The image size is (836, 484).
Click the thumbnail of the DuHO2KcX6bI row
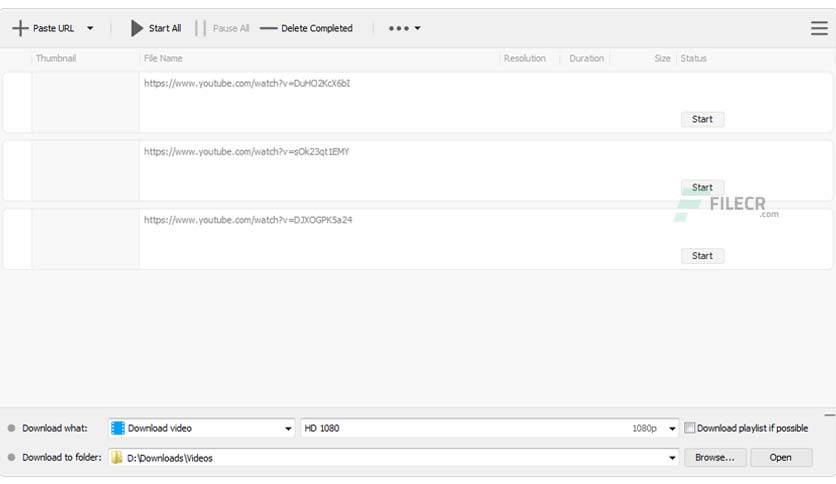85,102
